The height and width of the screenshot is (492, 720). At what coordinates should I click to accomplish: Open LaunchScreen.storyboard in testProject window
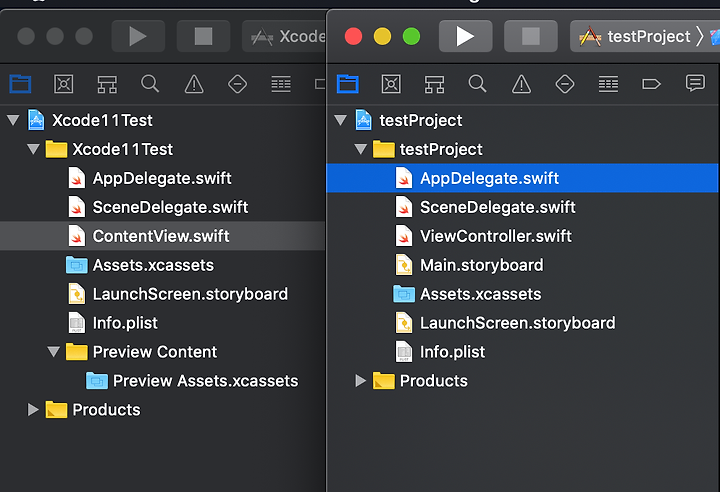[x=523, y=323]
